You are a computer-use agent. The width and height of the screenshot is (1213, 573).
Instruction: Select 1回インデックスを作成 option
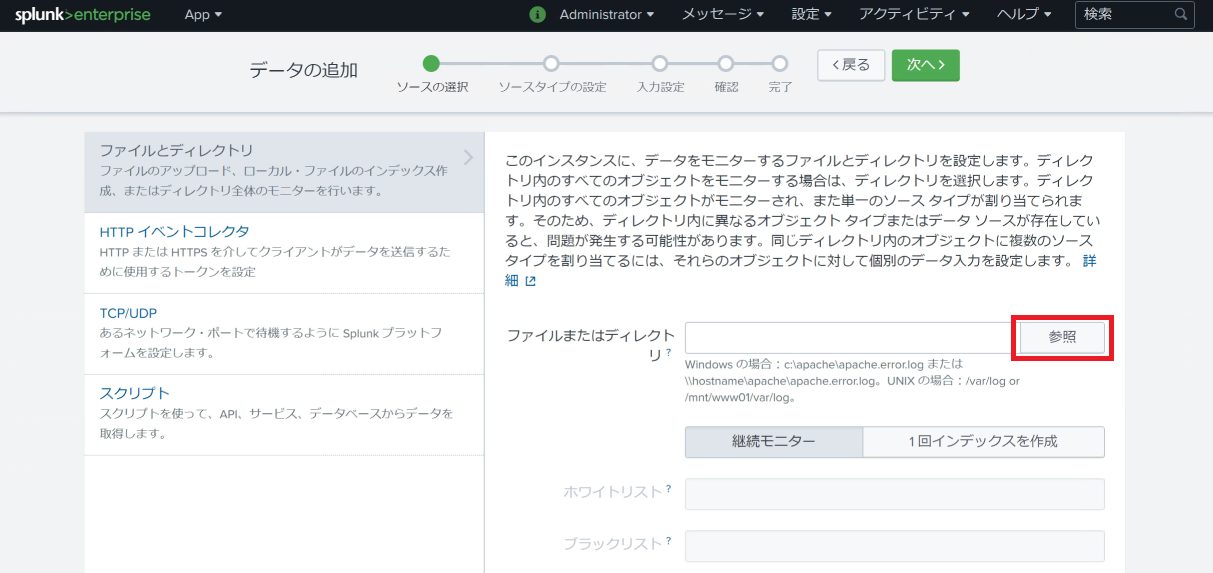tap(984, 441)
